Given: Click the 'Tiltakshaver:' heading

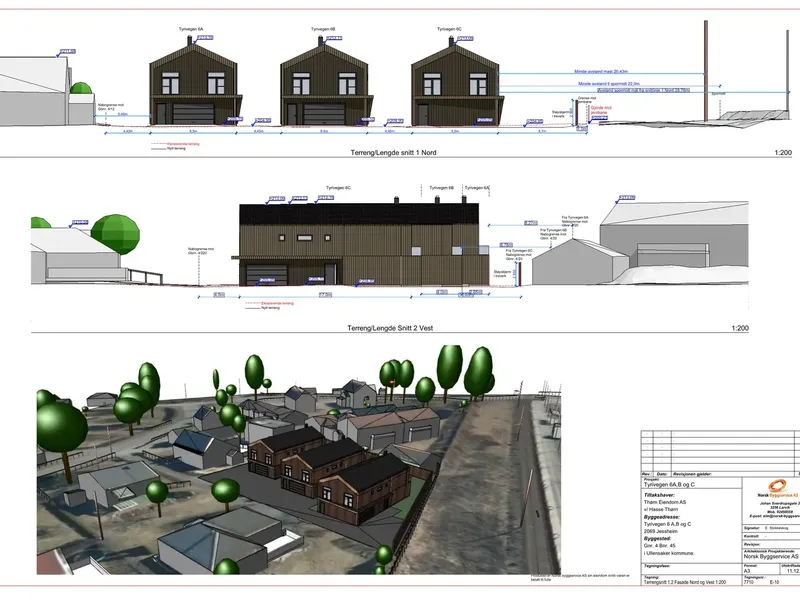Looking at the screenshot, I should (x=659, y=495).
